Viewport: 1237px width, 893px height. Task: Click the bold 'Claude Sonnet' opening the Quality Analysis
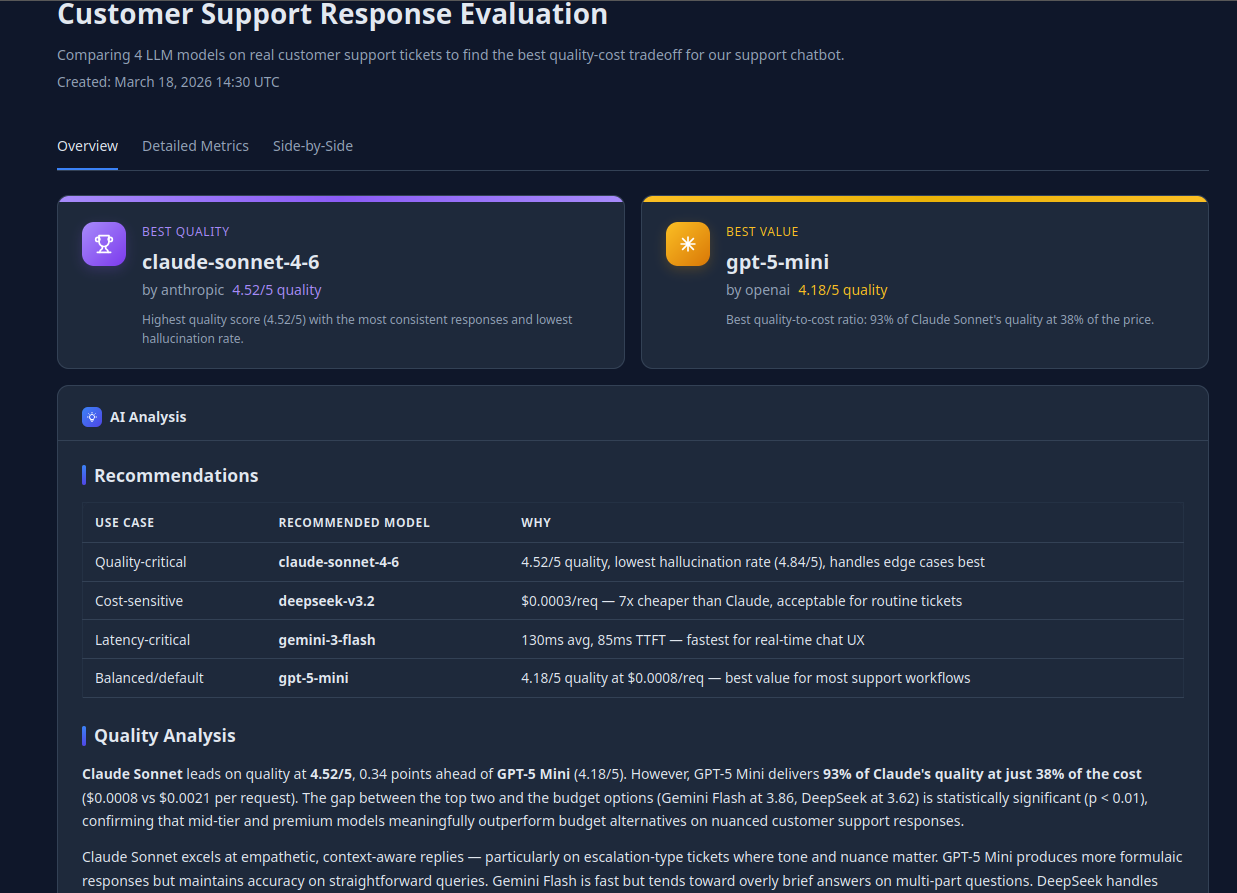coord(132,774)
